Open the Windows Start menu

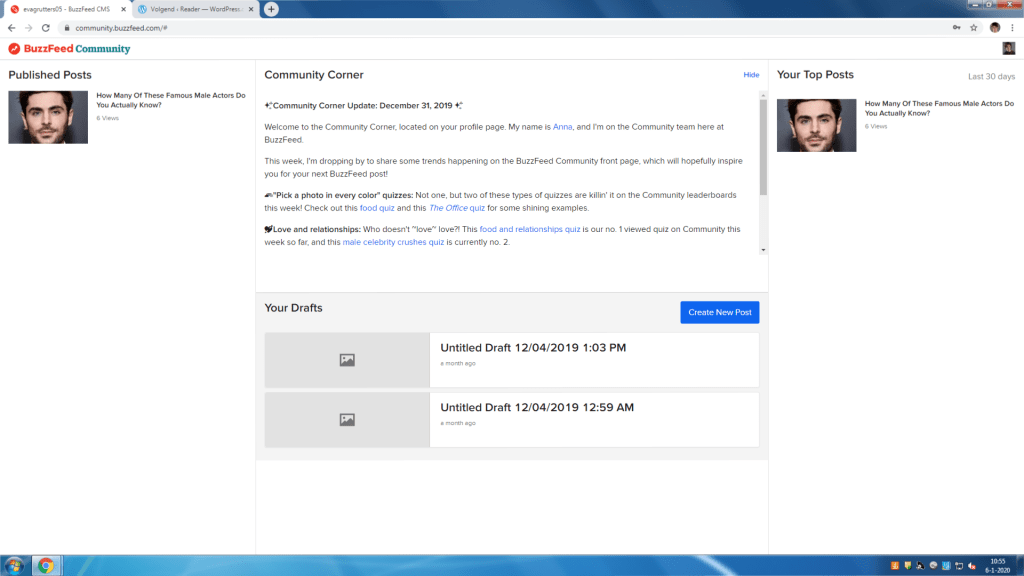(x=14, y=566)
